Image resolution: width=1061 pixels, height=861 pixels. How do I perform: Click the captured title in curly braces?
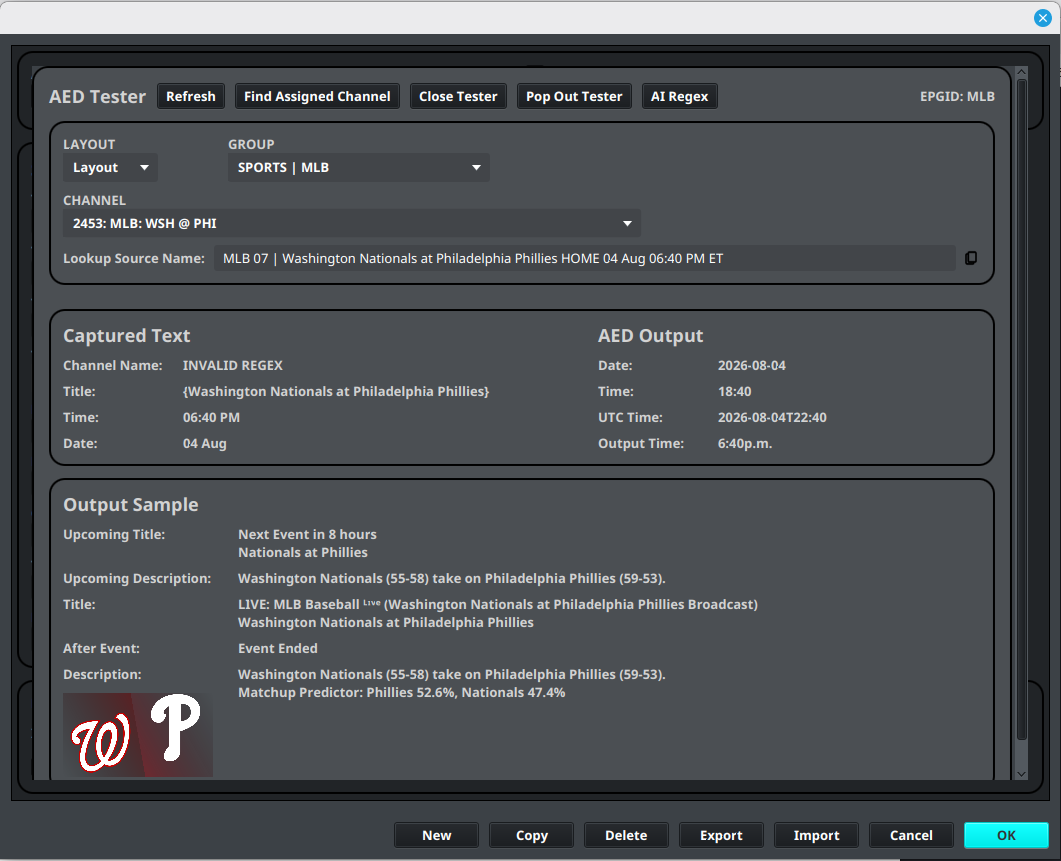point(336,391)
